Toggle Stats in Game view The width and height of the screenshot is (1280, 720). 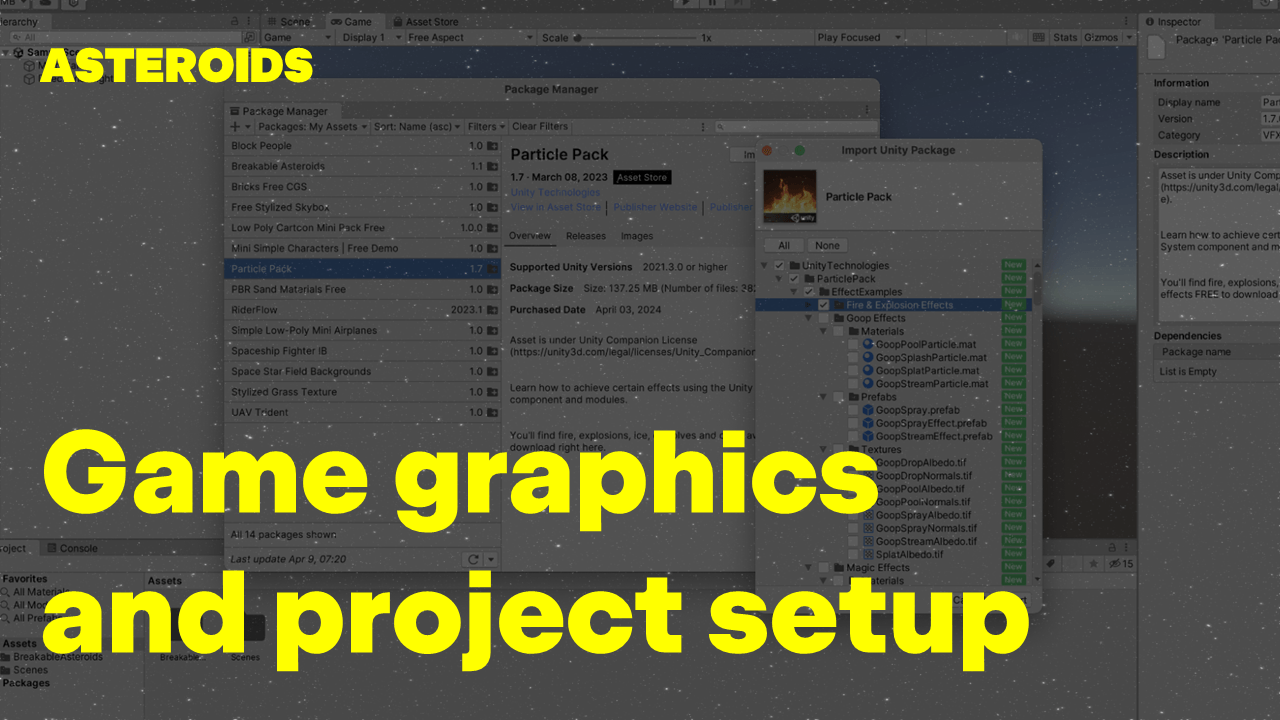click(x=1066, y=38)
